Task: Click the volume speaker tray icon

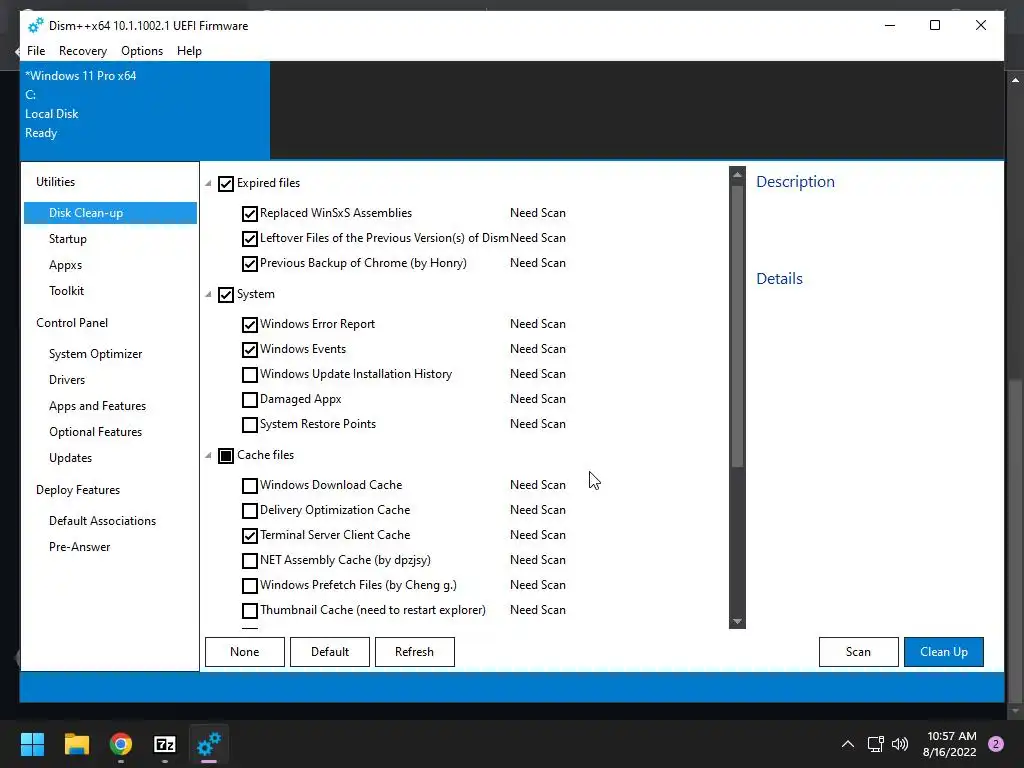Action: click(900, 744)
